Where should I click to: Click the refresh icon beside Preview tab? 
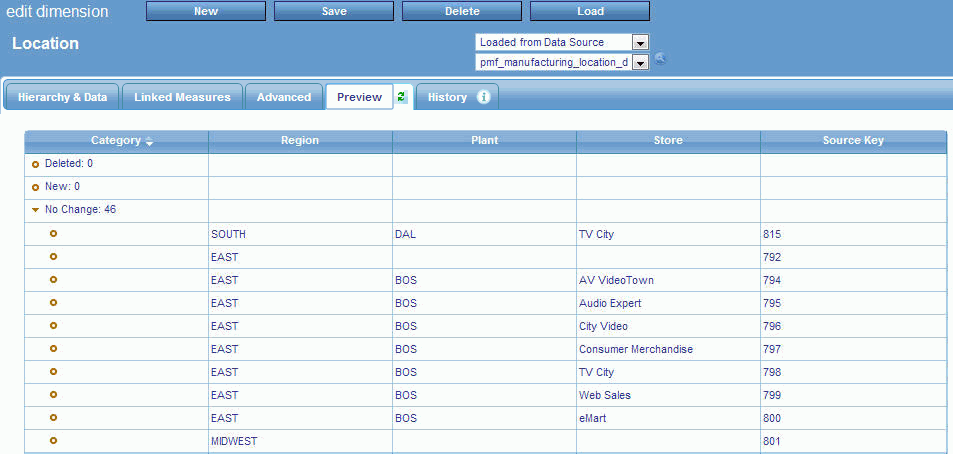[x=401, y=97]
